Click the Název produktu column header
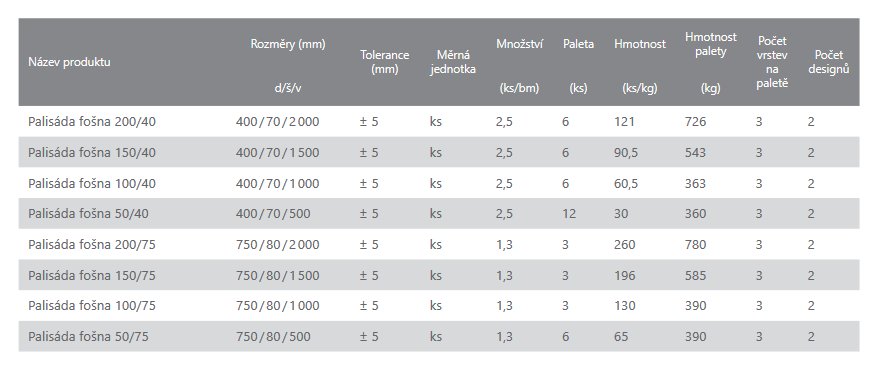The width and height of the screenshot is (877, 367). pyautogui.click(x=69, y=62)
